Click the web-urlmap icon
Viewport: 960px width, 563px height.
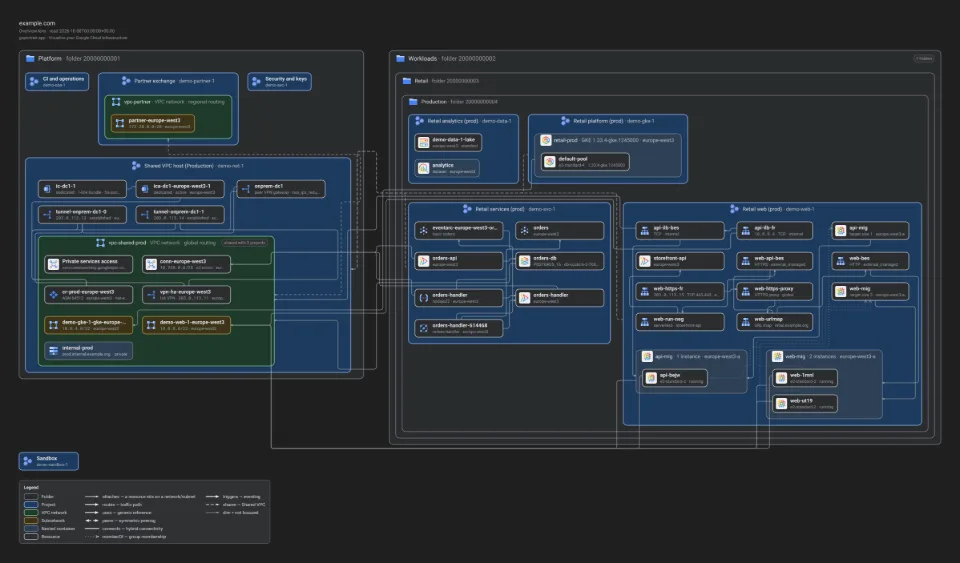point(746,322)
